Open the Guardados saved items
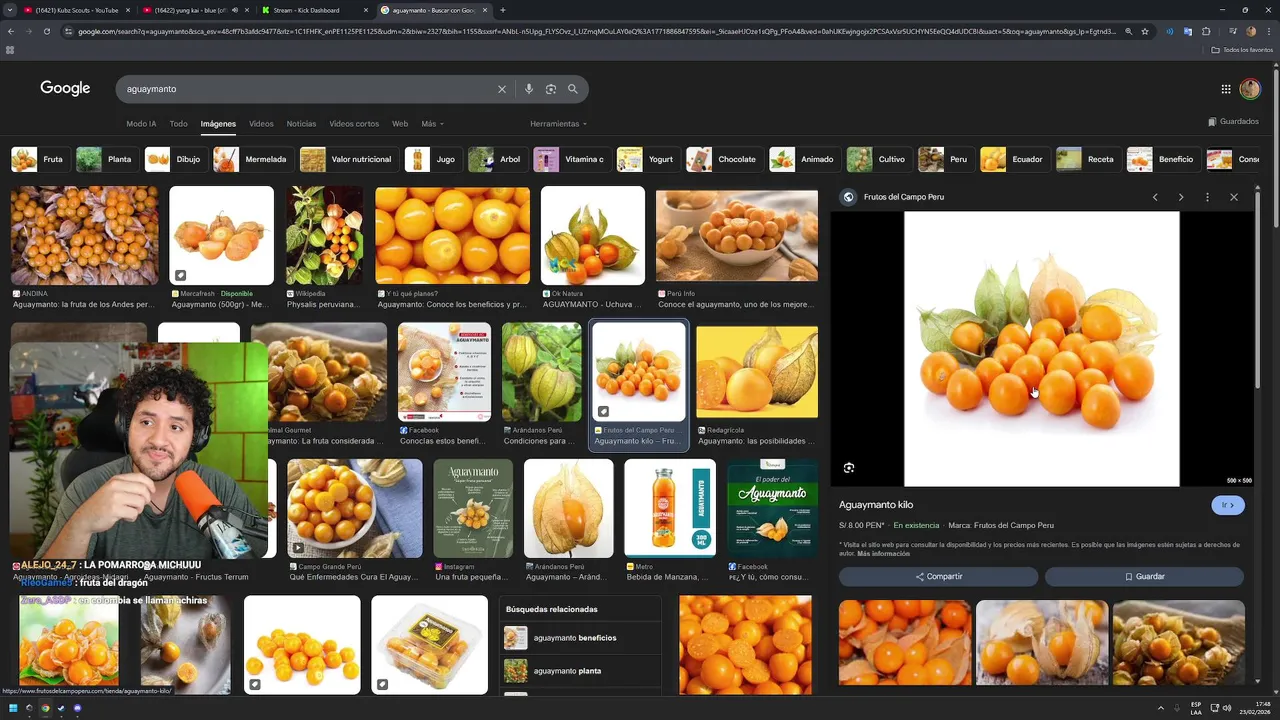 tap(1233, 122)
